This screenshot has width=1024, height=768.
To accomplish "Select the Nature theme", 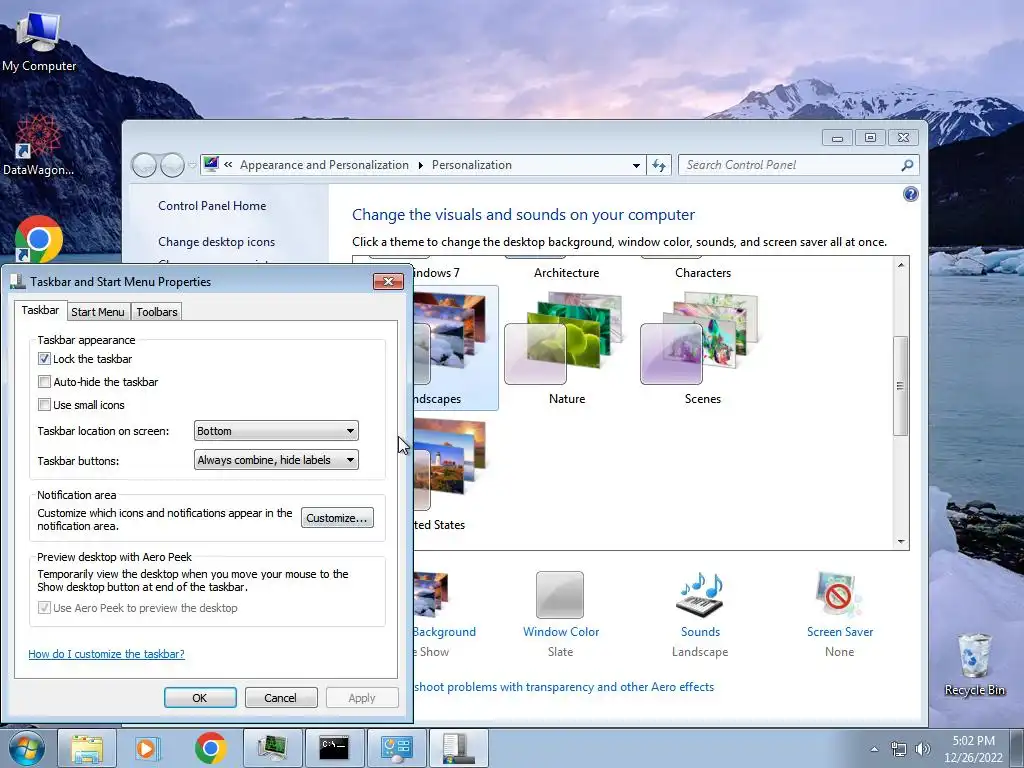I will pyautogui.click(x=566, y=349).
